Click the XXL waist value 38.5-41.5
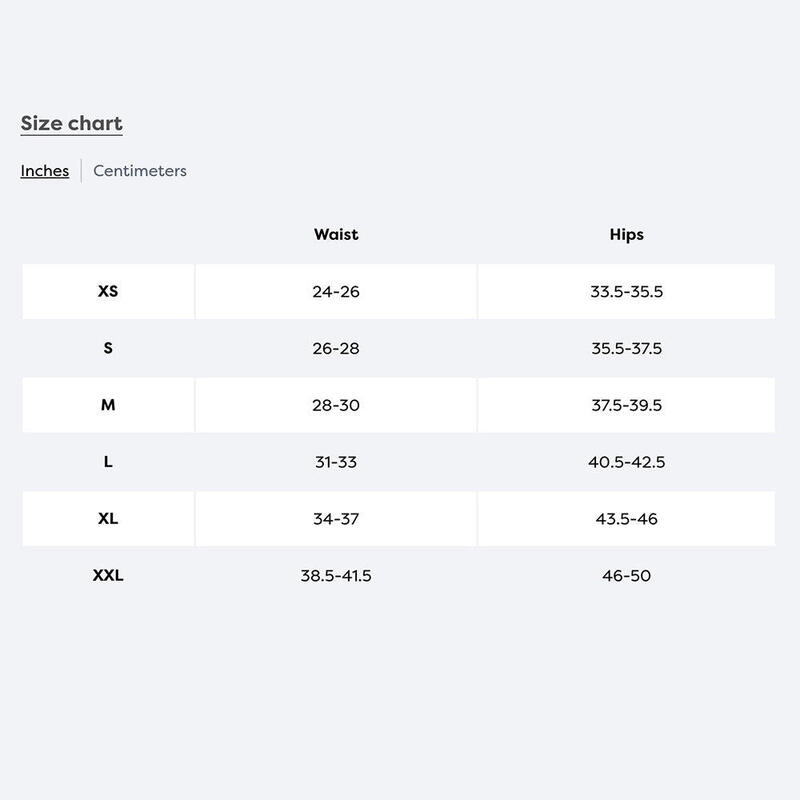This screenshot has height=800, width=800. 336,576
